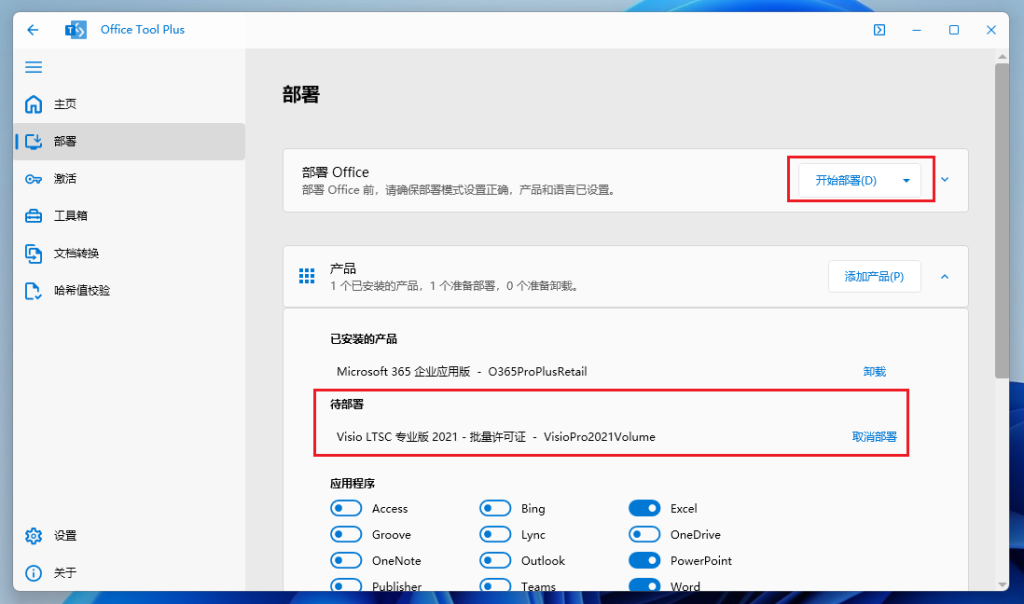Enable the Outlook switch
Screen dimensions: 1024x604
tap(495, 560)
